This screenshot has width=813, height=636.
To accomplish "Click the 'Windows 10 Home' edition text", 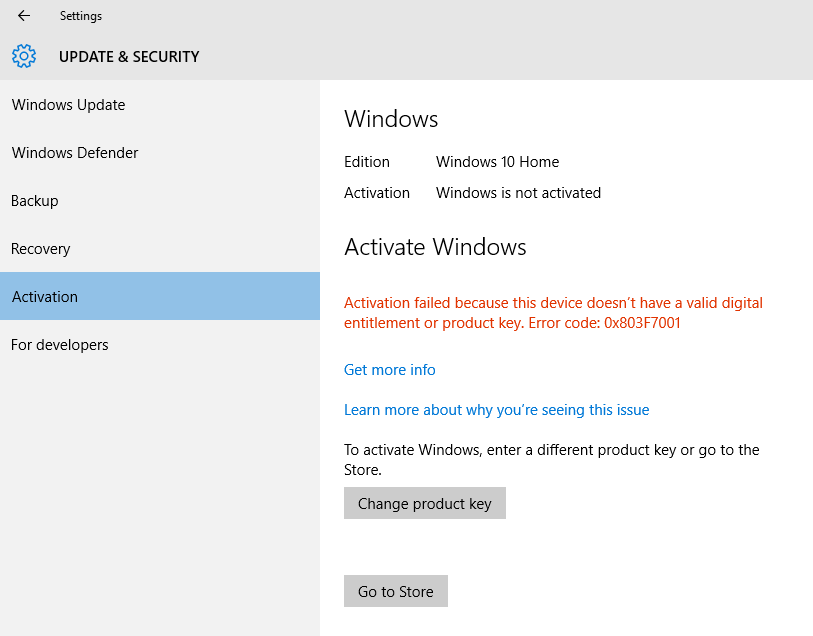I will (497, 162).
